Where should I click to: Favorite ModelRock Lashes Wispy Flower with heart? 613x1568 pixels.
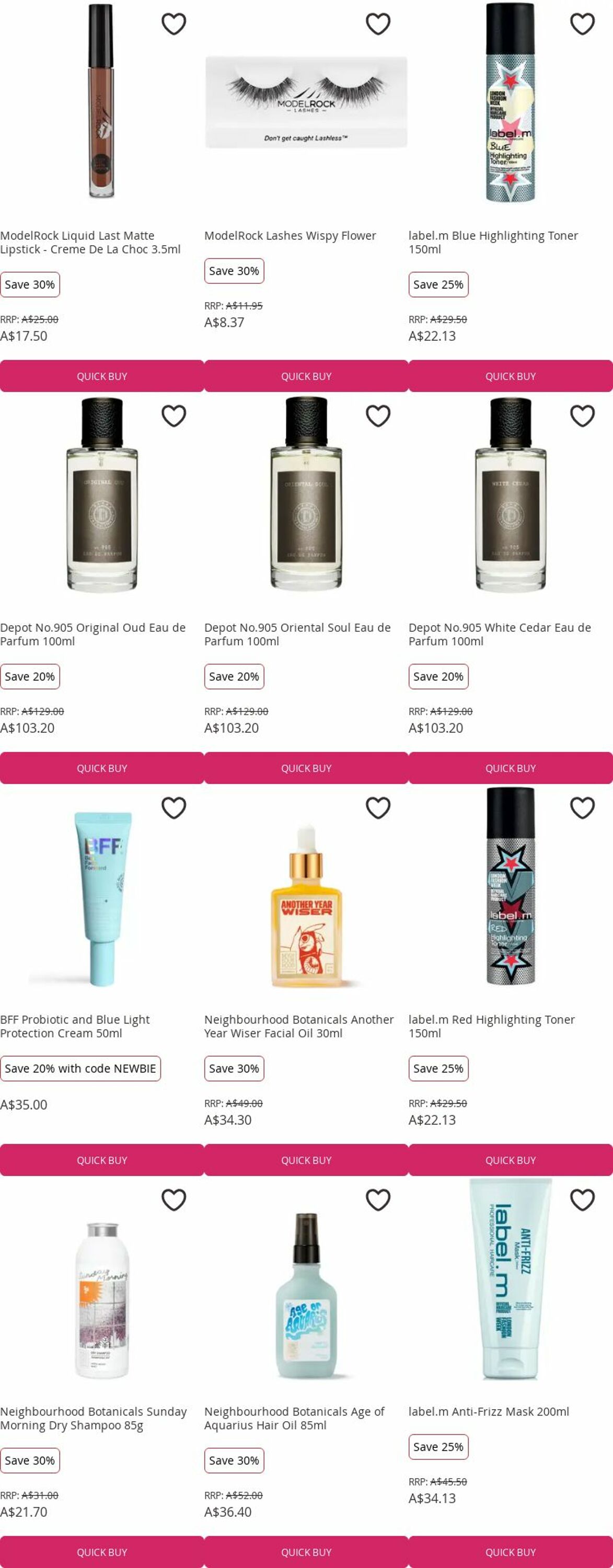378,24
